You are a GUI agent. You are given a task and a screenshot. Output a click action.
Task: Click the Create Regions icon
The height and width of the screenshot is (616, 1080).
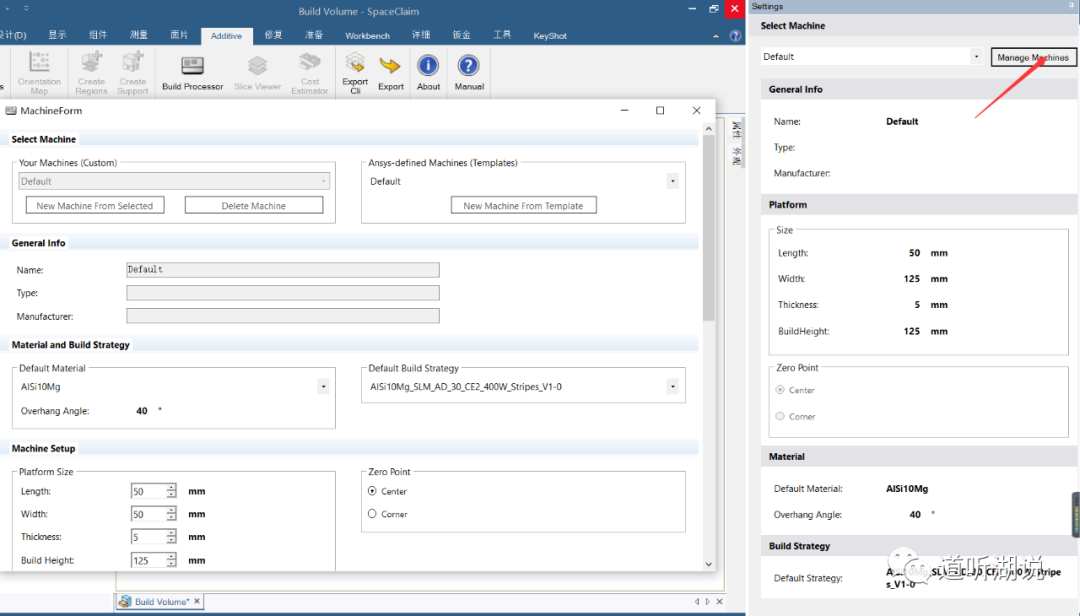(x=91, y=63)
